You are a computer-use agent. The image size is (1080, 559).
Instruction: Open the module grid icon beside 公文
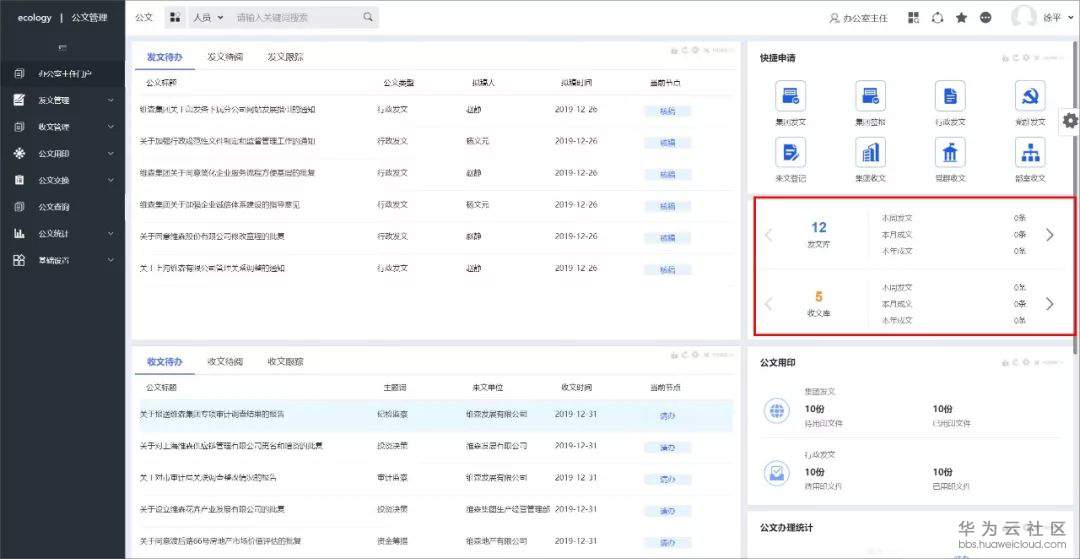175,17
